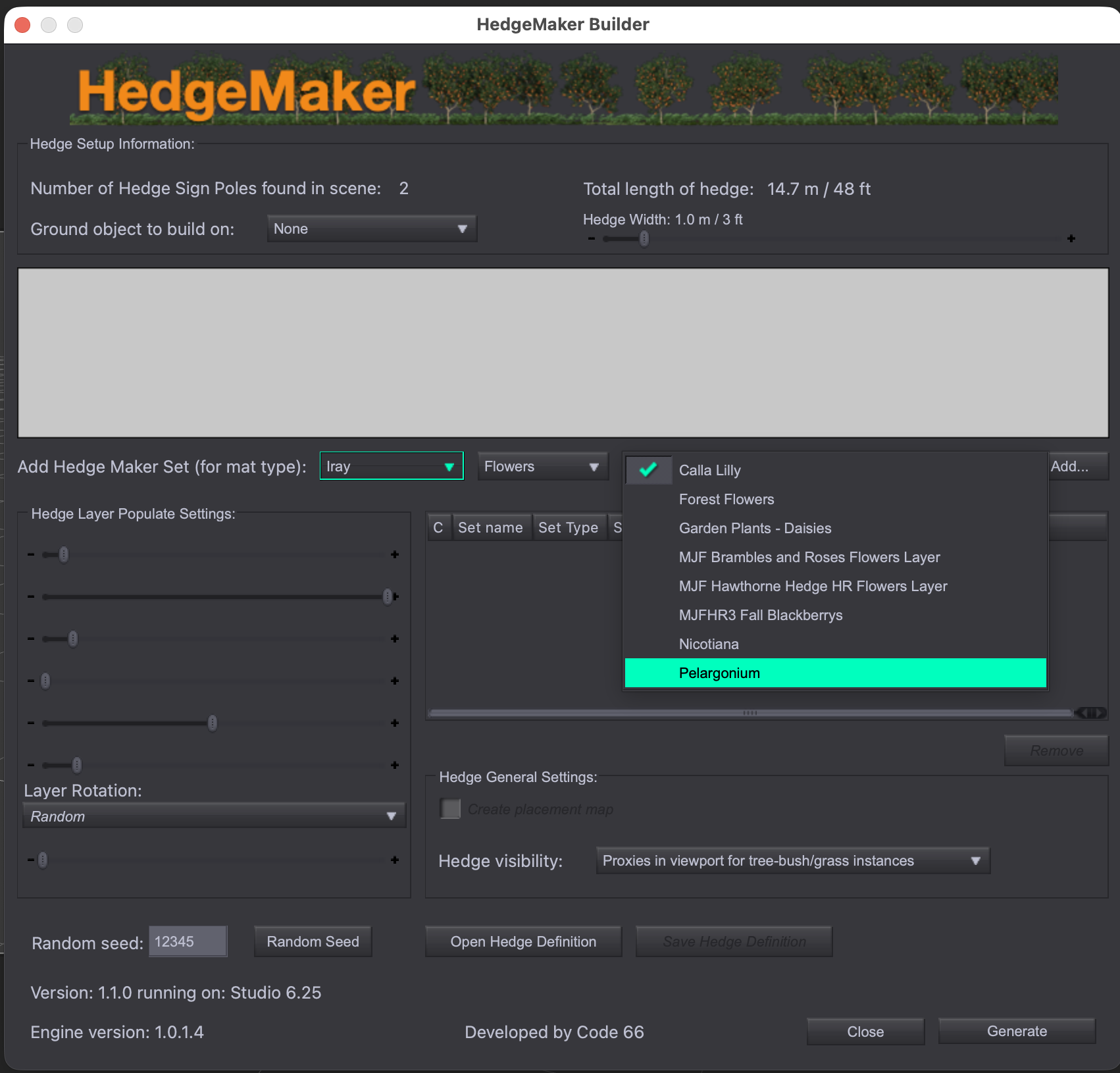Select MJF Brambles and Roses Flowers Layer
The width and height of the screenshot is (1120, 1073).
pyautogui.click(x=836, y=557)
